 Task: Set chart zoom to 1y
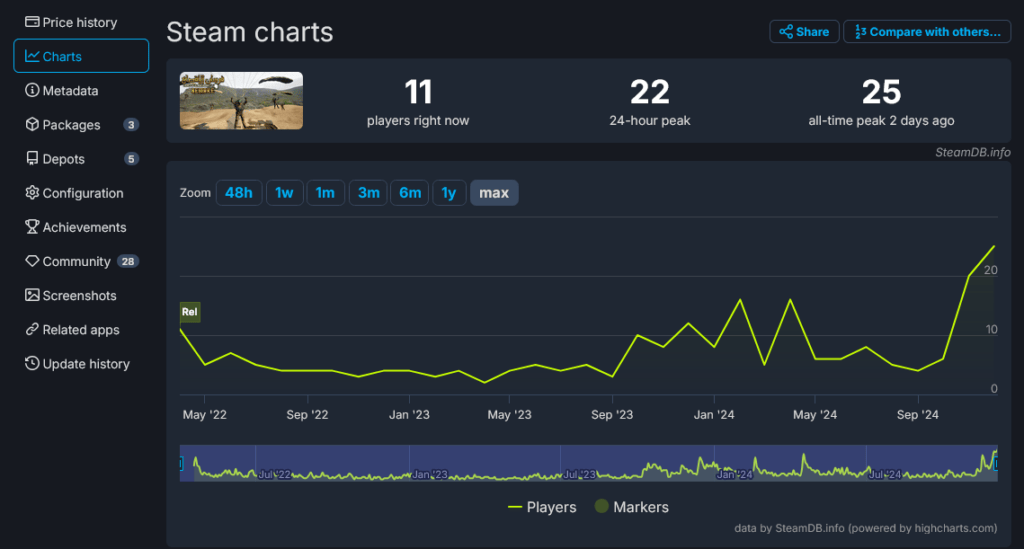[449, 193]
